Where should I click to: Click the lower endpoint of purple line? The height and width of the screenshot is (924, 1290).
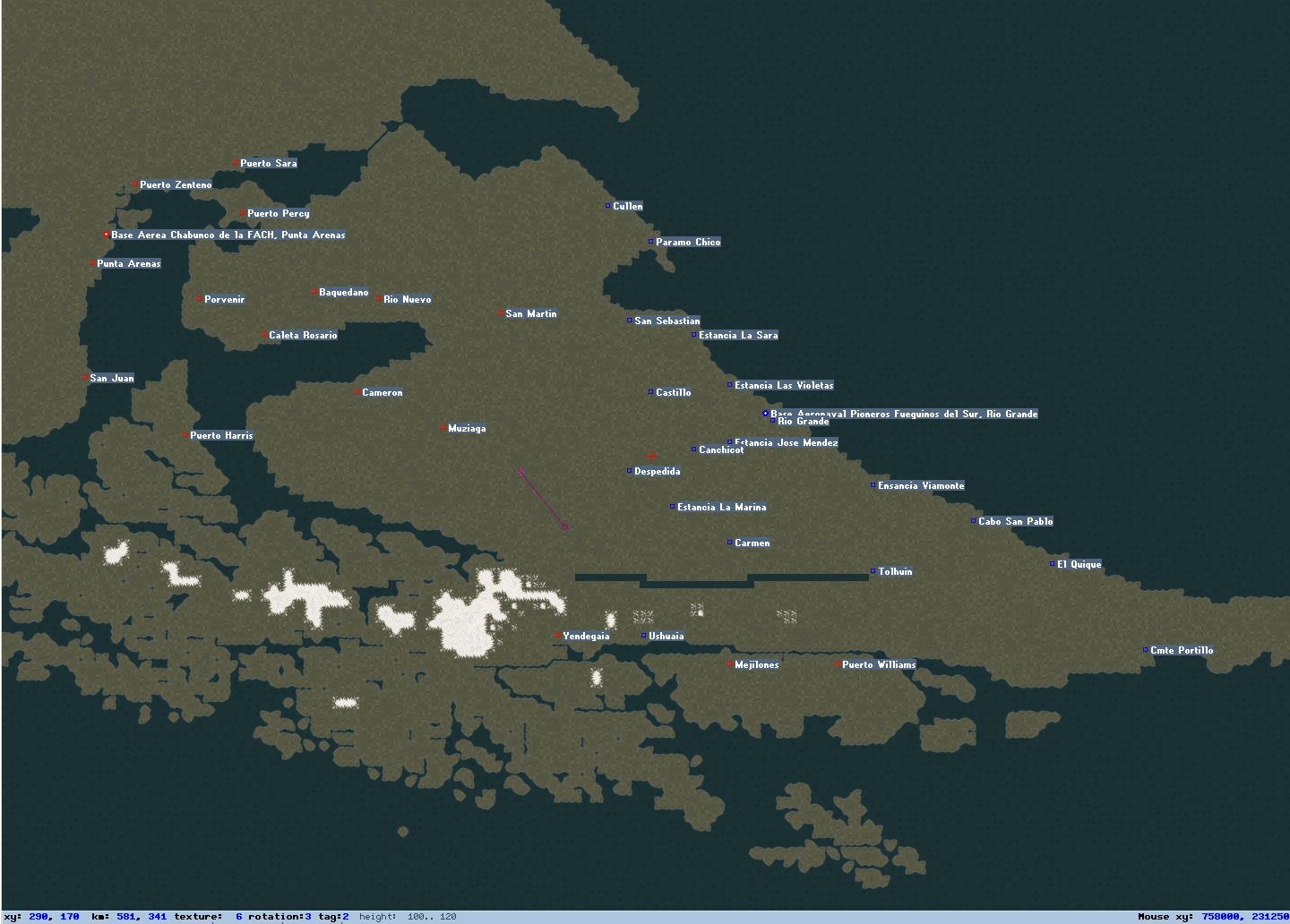pos(564,526)
